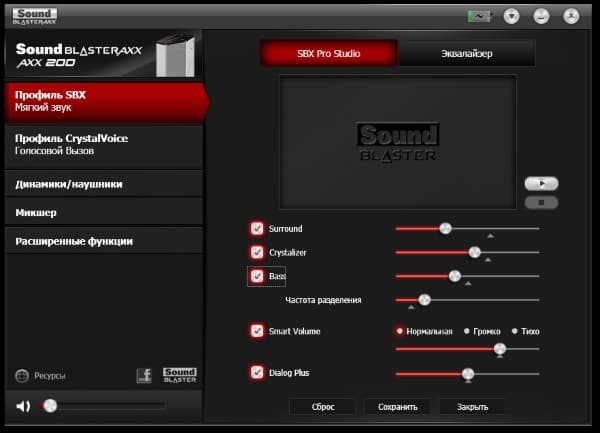Screen dimensions: 600x433
Task: Click the Частота разделения default marker triangle
Action: pyautogui.click(x=411, y=307)
